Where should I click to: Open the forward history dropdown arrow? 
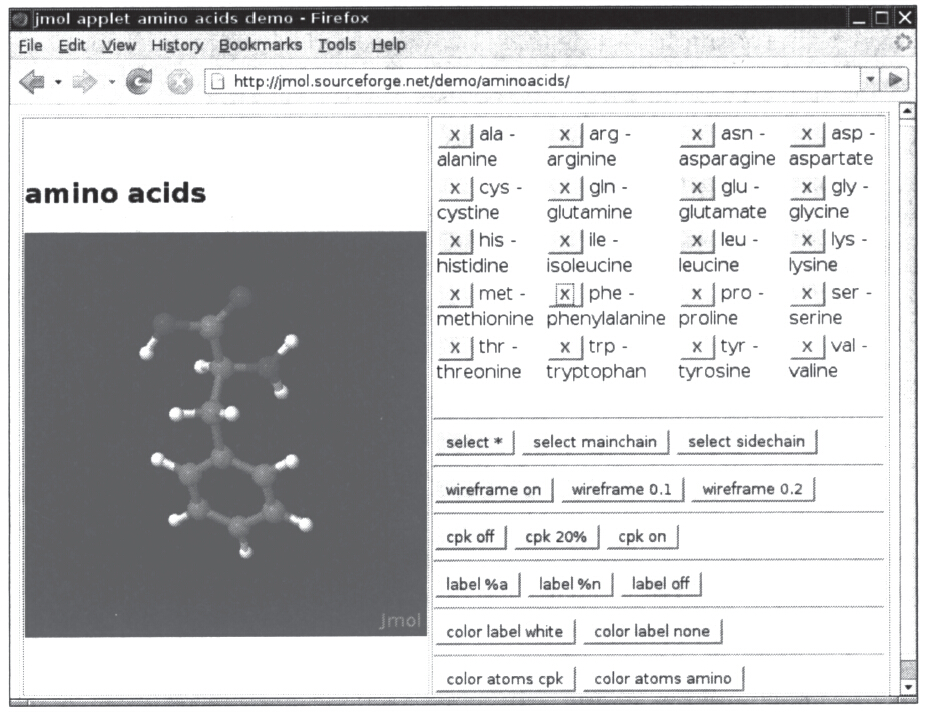[111, 82]
